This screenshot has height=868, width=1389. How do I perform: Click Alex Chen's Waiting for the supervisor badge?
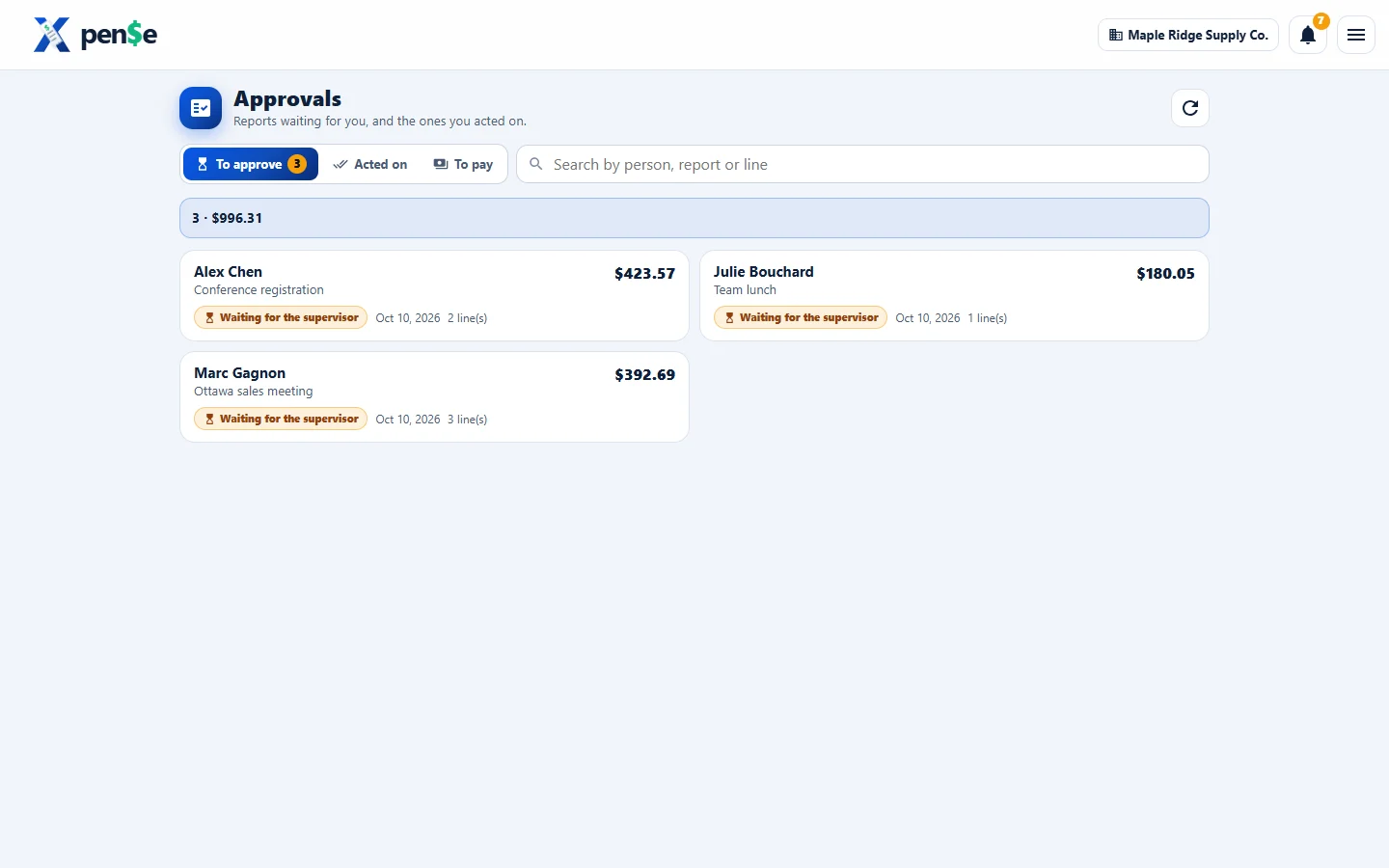pos(281,317)
